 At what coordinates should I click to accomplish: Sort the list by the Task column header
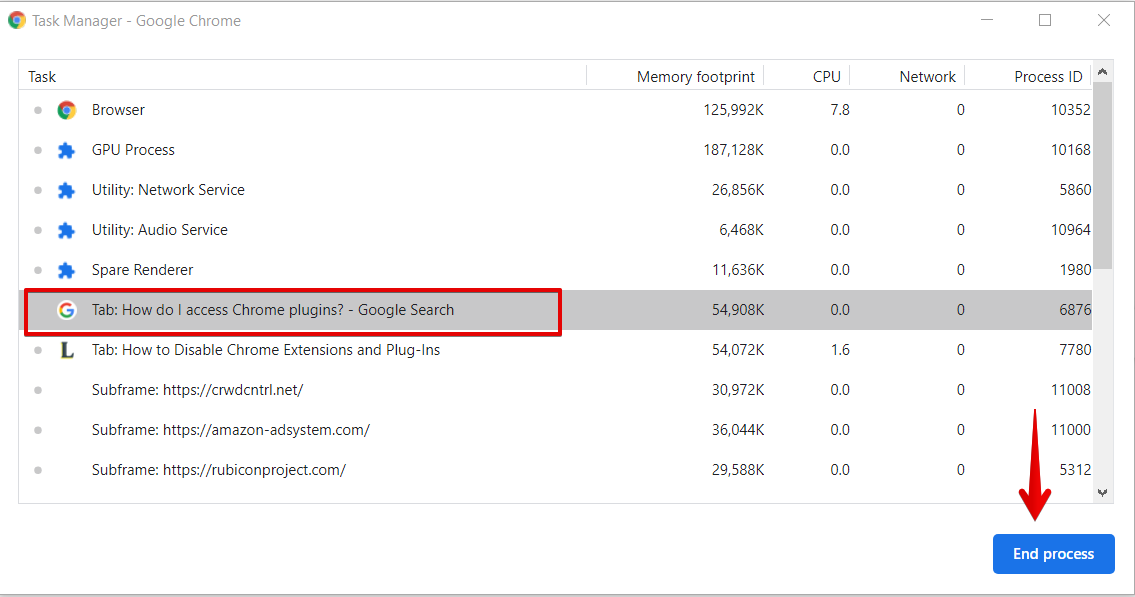[x=42, y=77]
